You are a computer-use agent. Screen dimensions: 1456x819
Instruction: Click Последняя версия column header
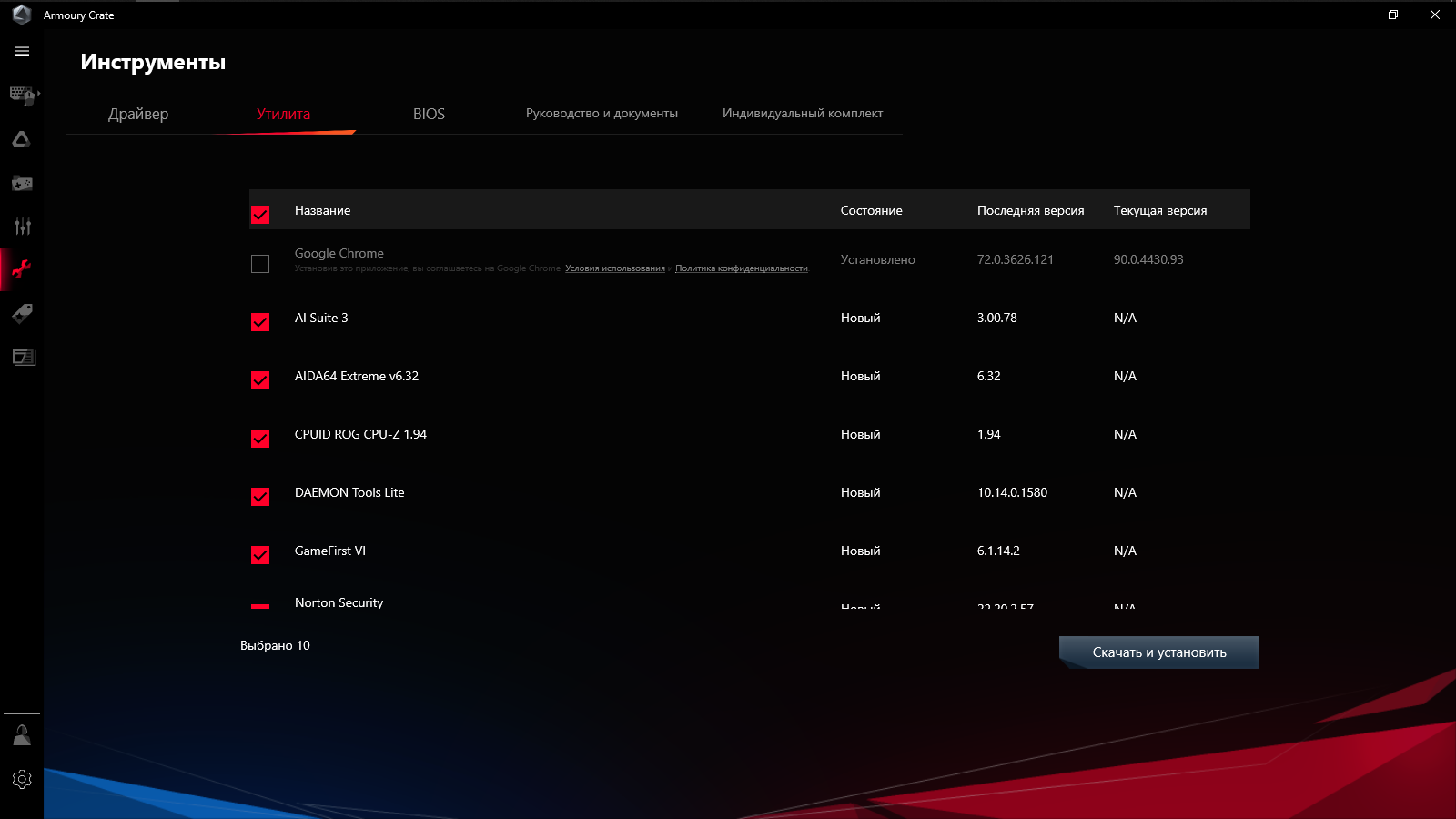[x=1030, y=210]
